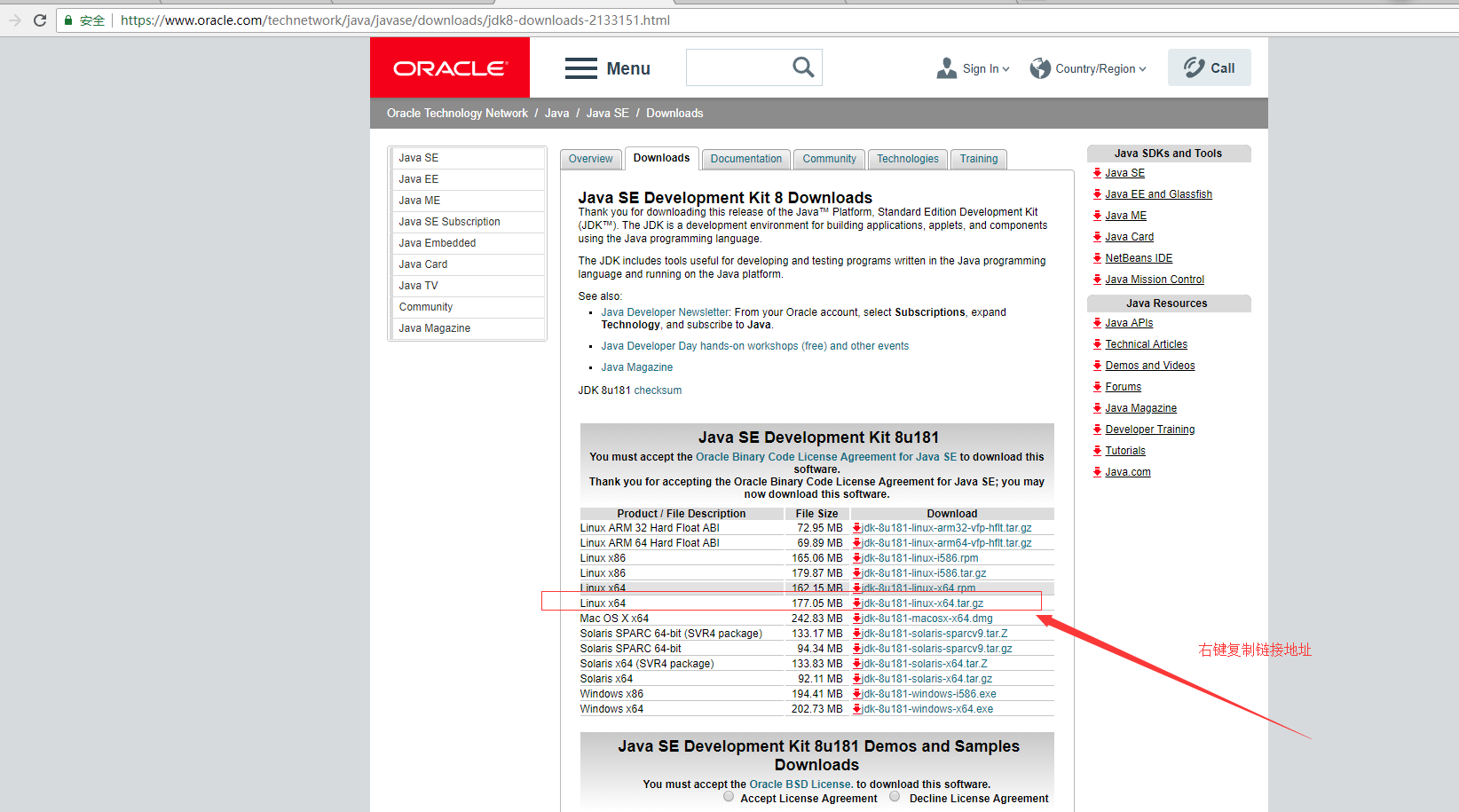Select Decline License Agreement radio button
This screenshot has height=812, width=1459.
[x=895, y=797]
